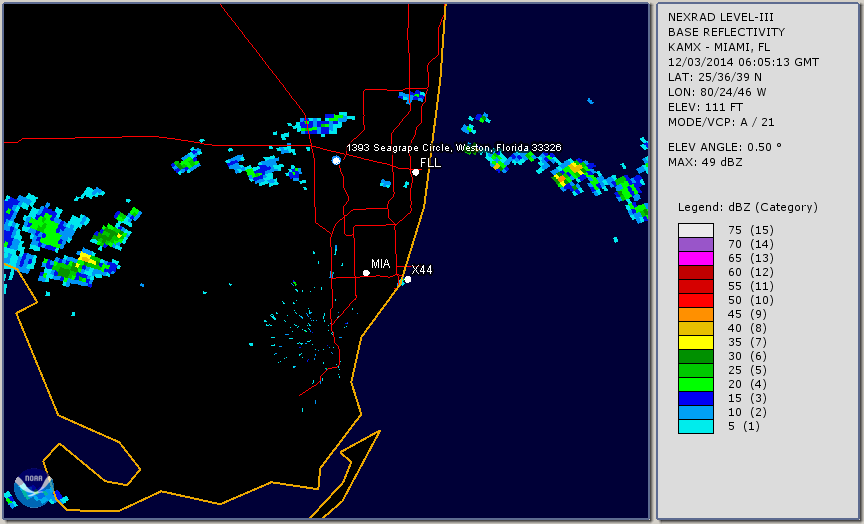This screenshot has width=864, height=524.
Task: Click the 5 dBZ cyan legend swatch
Action: [x=696, y=426]
